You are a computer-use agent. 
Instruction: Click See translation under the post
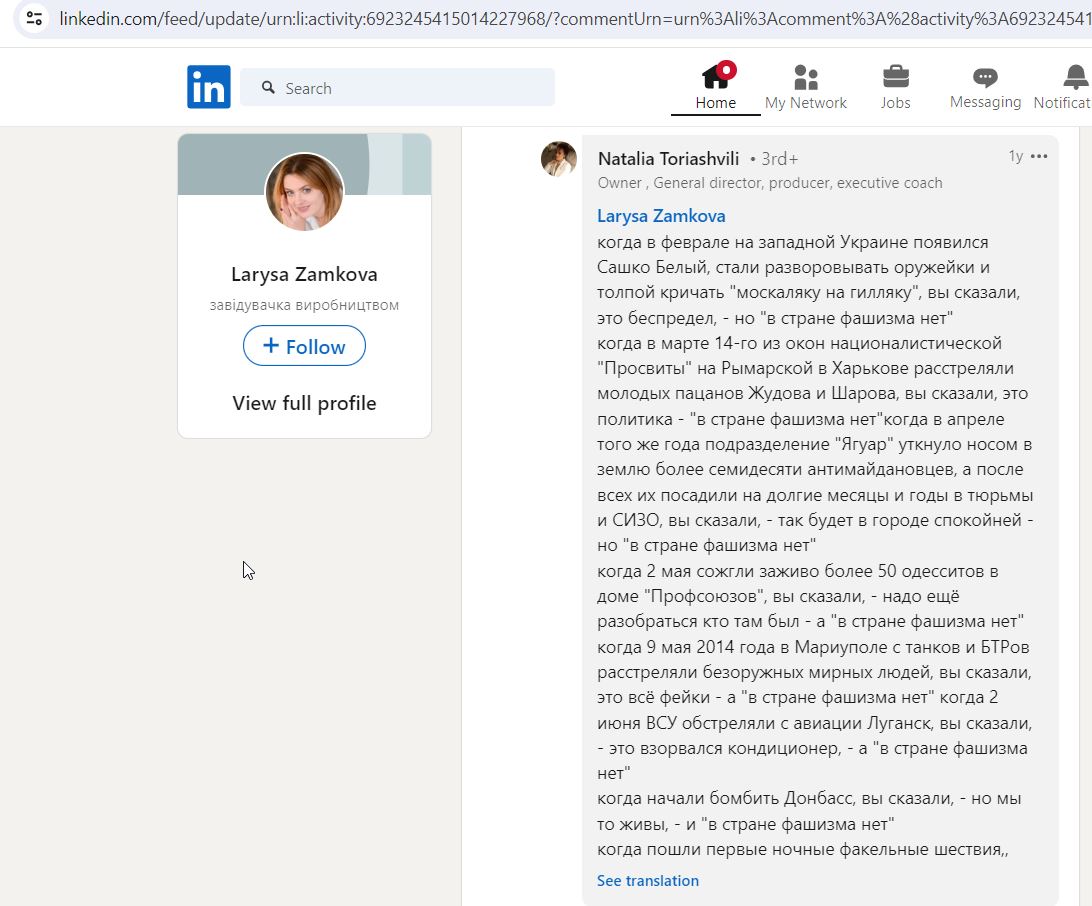(x=647, y=880)
